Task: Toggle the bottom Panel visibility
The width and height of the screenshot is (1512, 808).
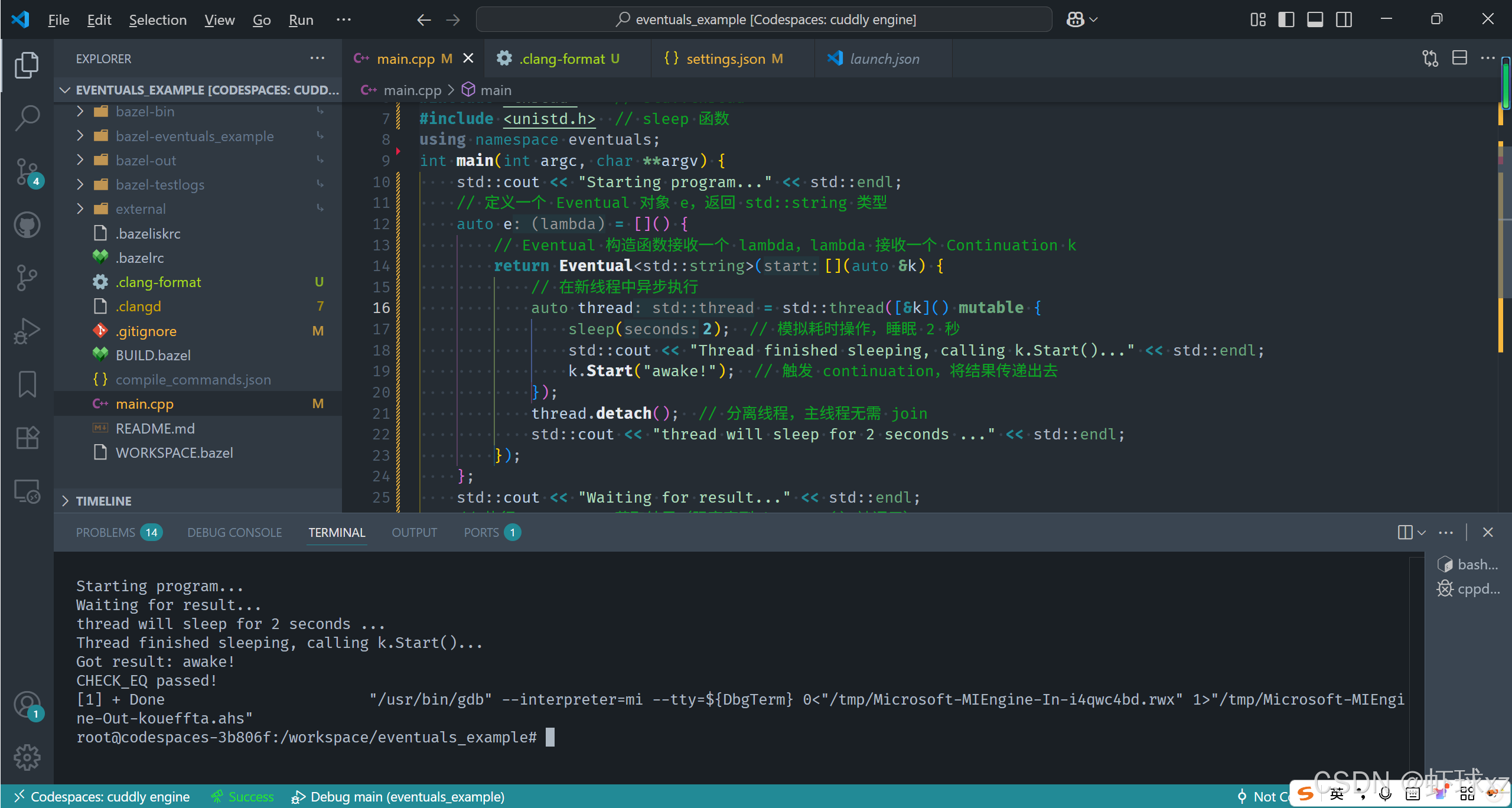Action: click(1315, 19)
